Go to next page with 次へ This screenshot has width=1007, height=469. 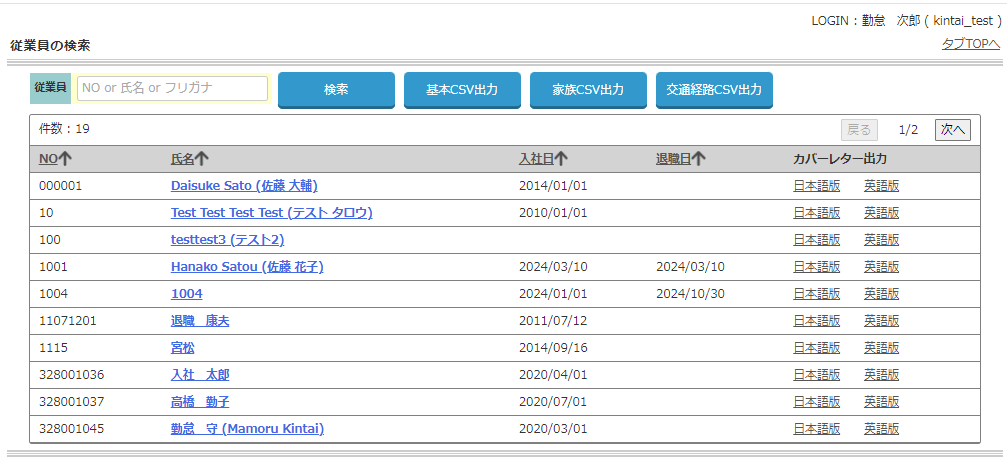(952, 130)
